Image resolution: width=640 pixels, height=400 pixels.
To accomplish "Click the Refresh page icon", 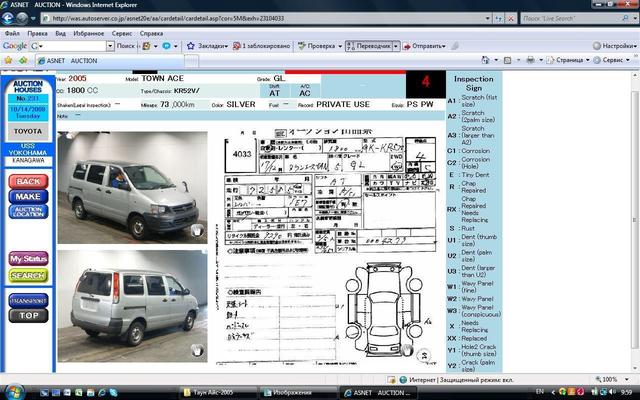I will tap(499, 18).
